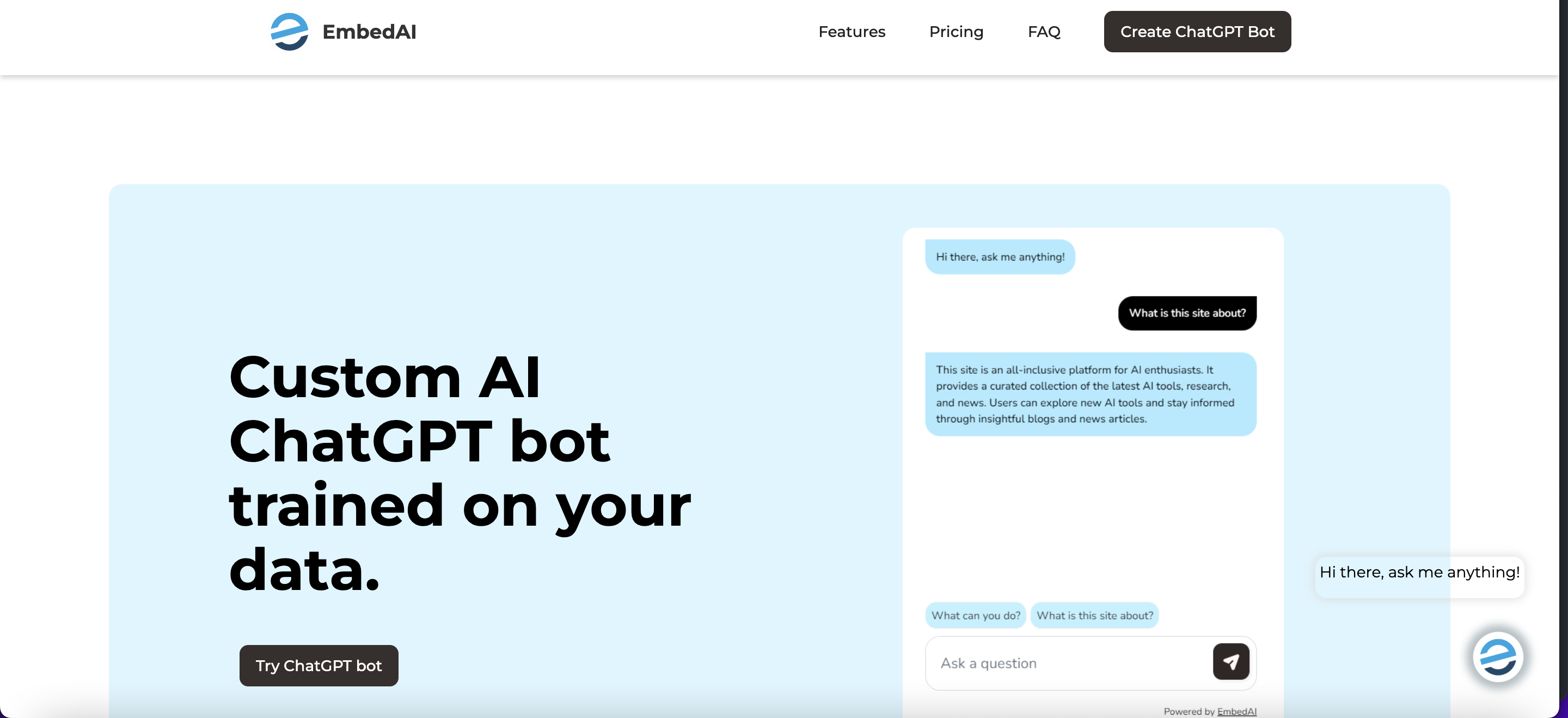Click the 'FAQ' menu item
1568x718 pixels.
[x=1044, y=31]
